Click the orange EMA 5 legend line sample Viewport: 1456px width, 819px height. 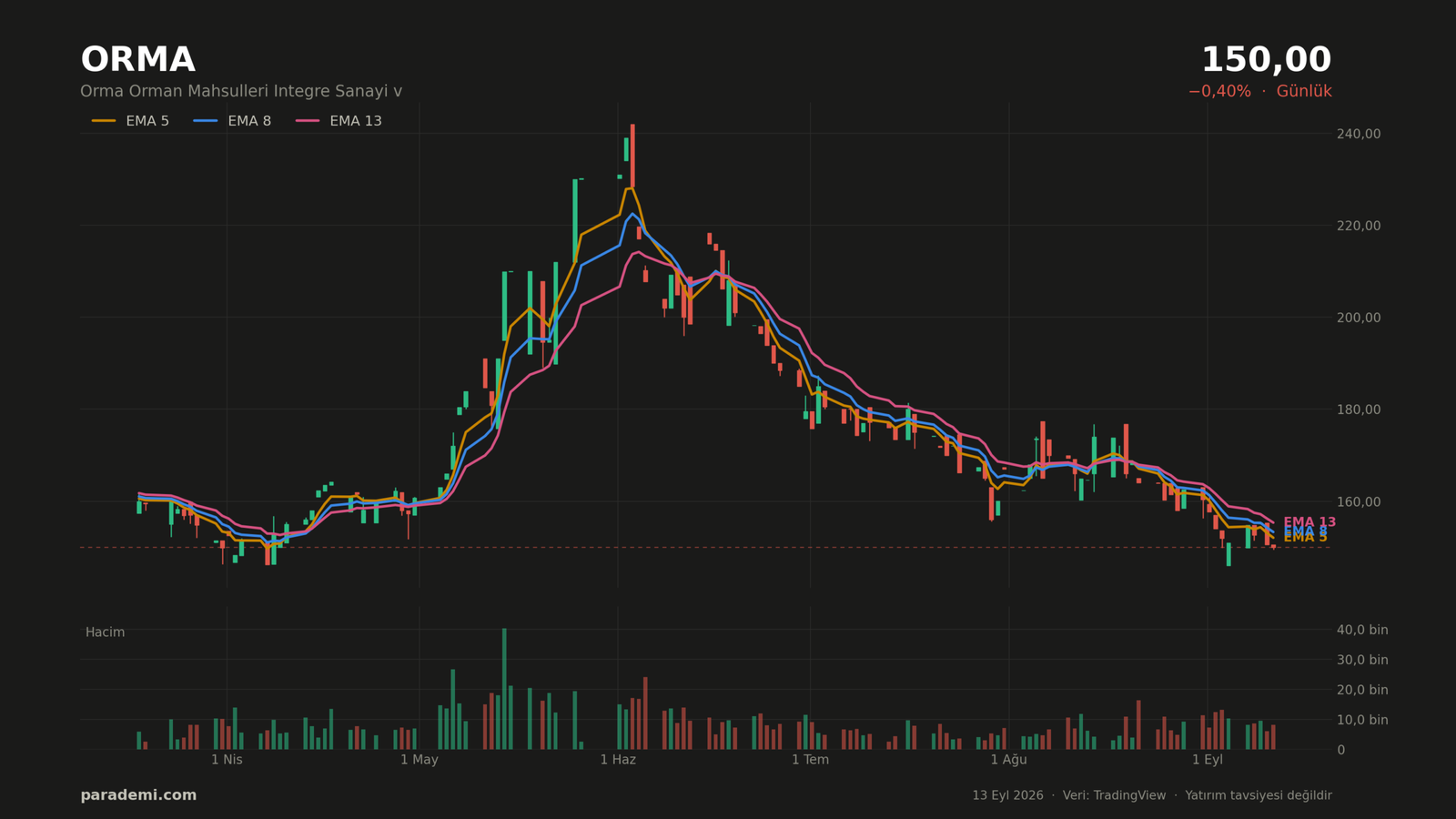104,121
